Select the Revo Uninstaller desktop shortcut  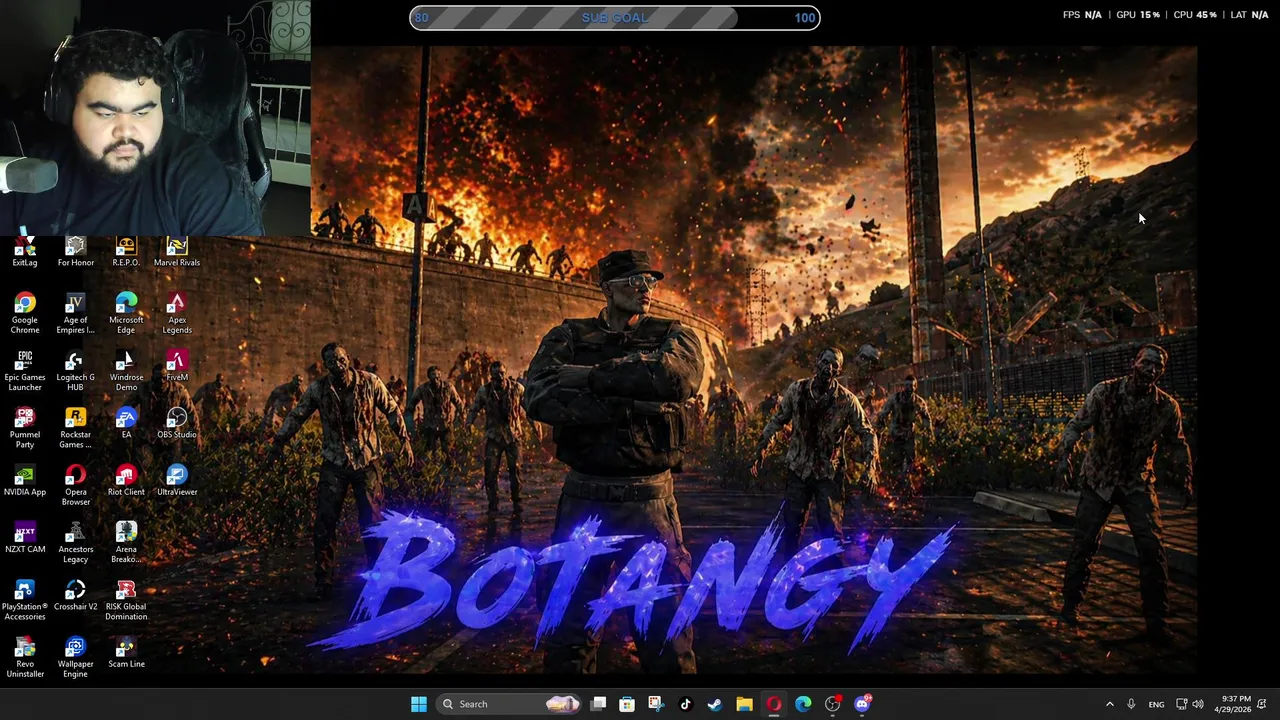point(25,658)
